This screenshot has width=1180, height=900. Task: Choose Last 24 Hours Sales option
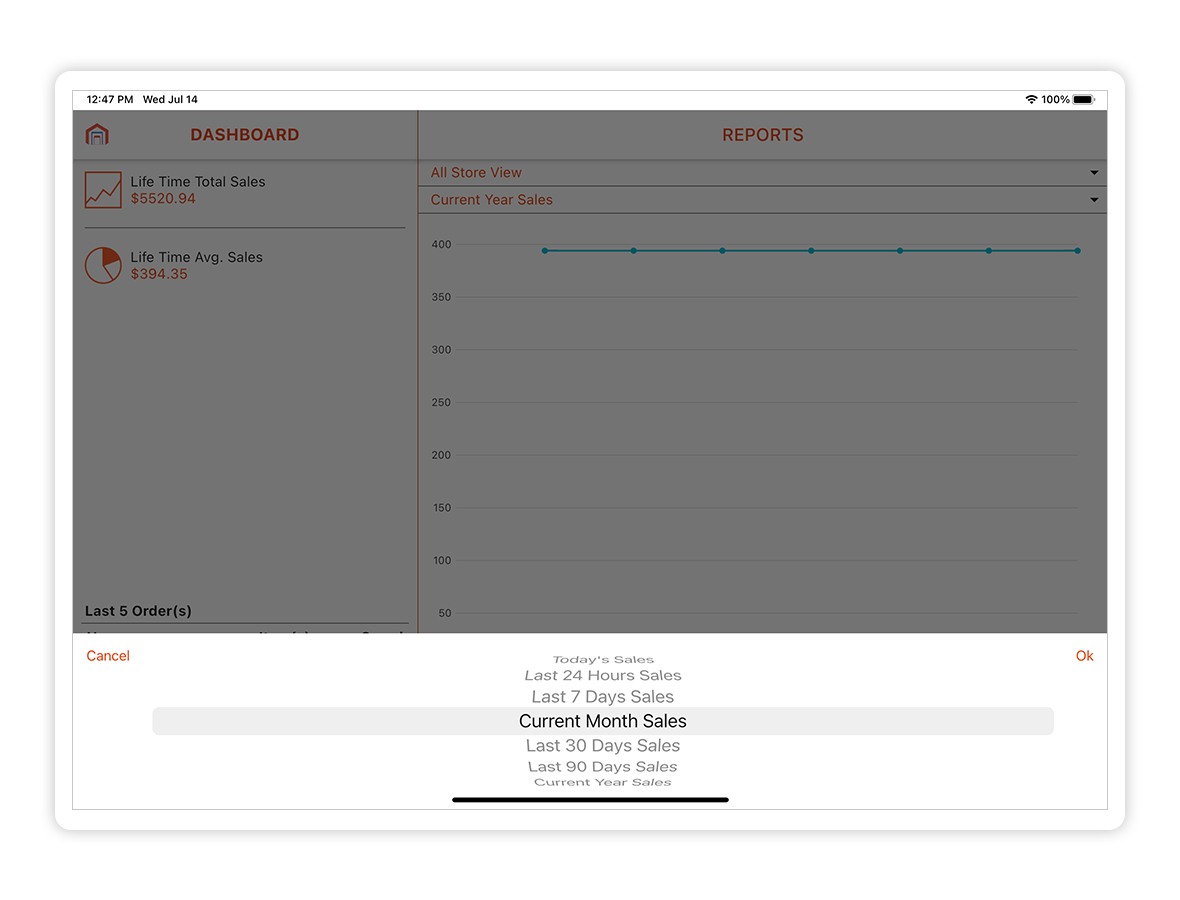tap(603, 675)
